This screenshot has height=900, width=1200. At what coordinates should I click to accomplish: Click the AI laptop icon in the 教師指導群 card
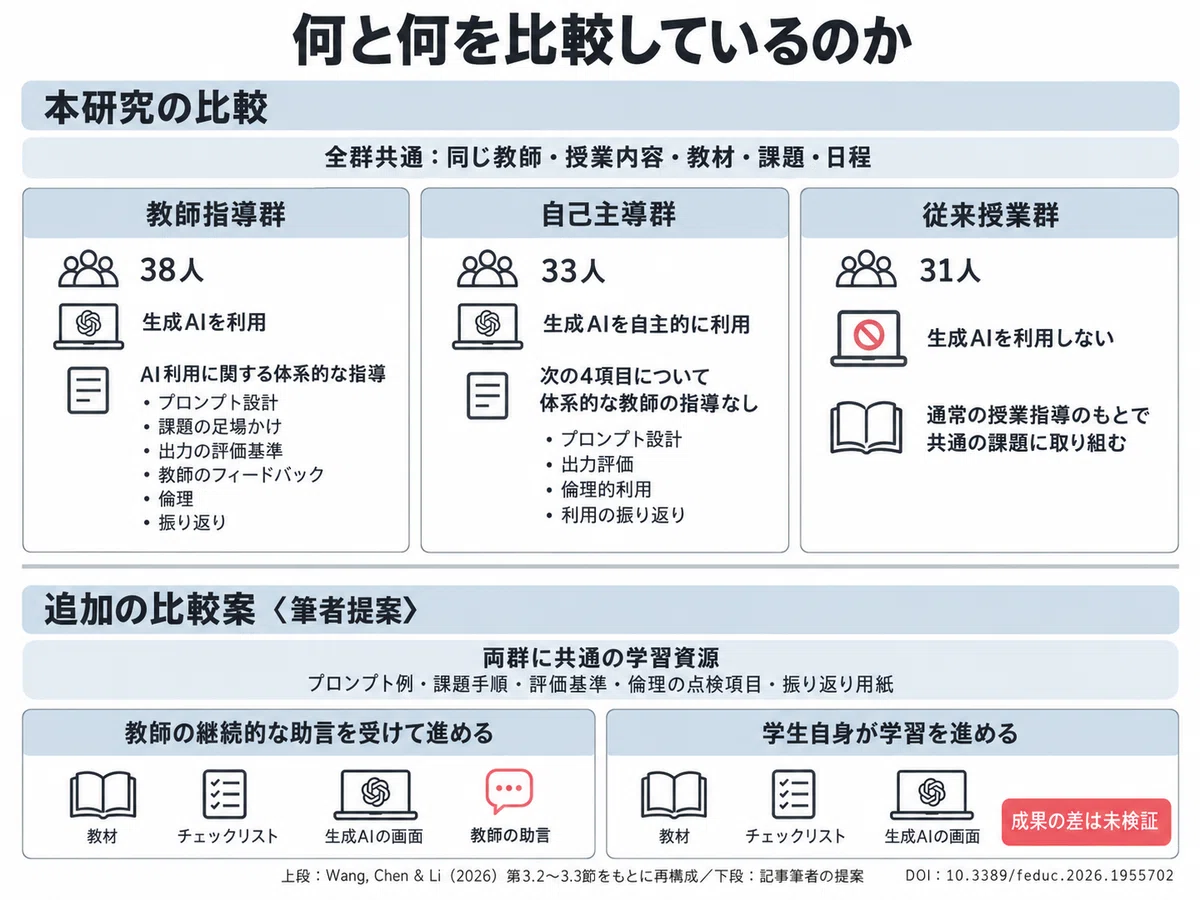pyautogui.click(x=88, y=325)
